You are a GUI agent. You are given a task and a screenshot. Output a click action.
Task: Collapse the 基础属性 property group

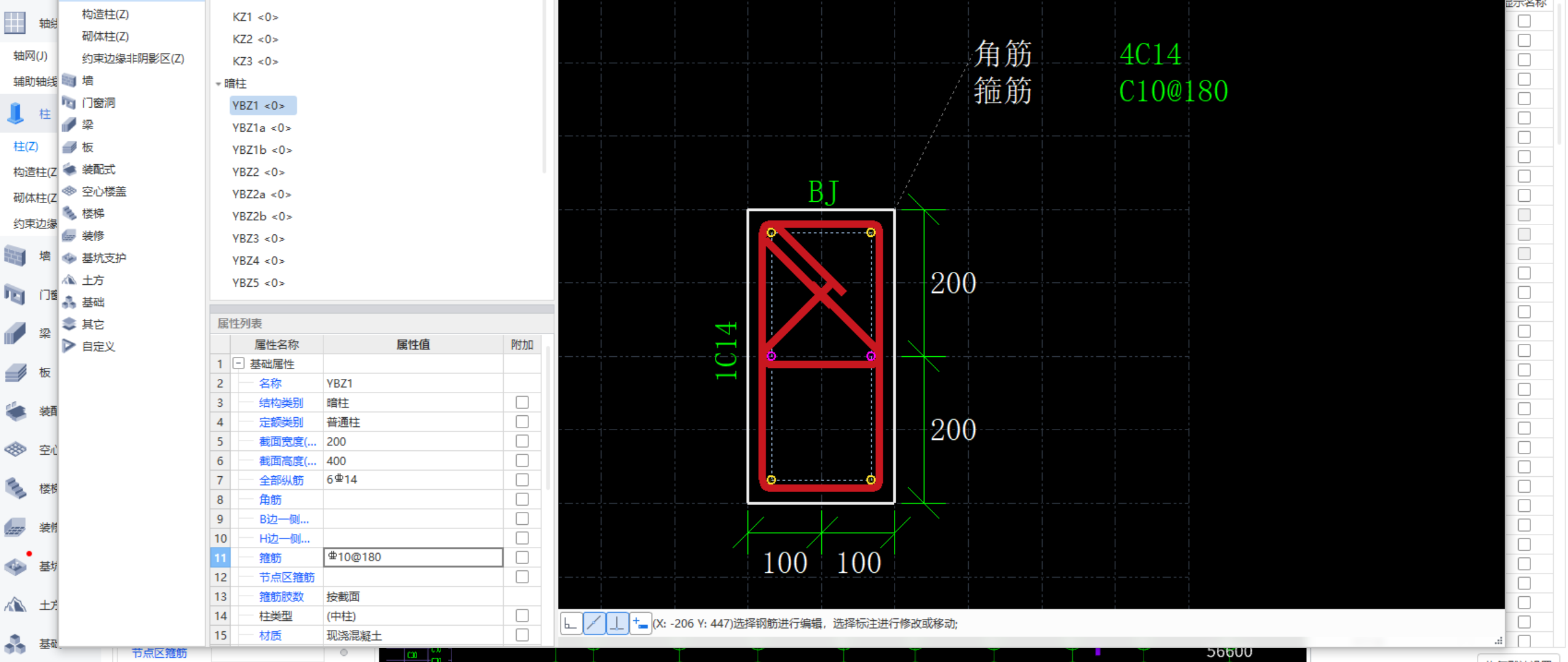click(239, 364)
